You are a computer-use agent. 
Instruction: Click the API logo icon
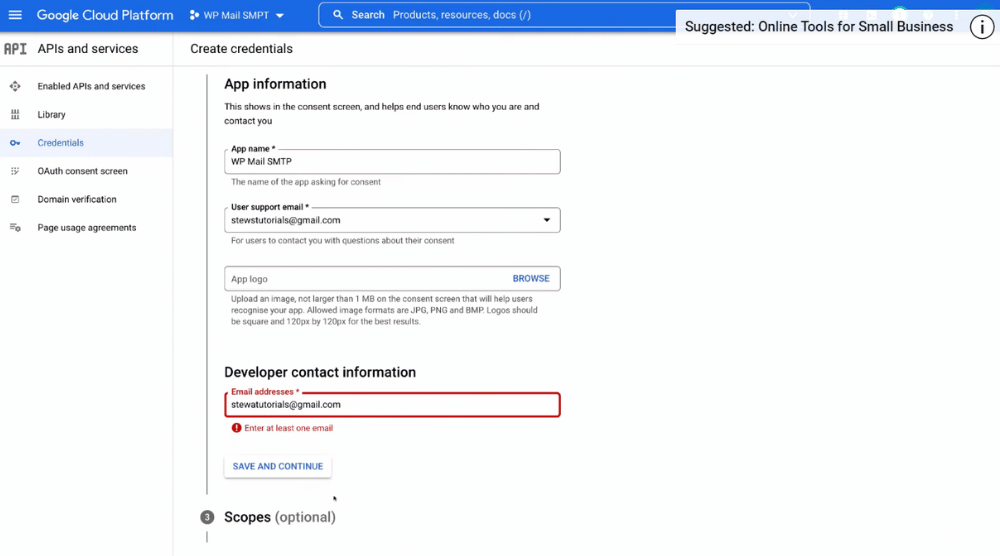click(15, 48)
